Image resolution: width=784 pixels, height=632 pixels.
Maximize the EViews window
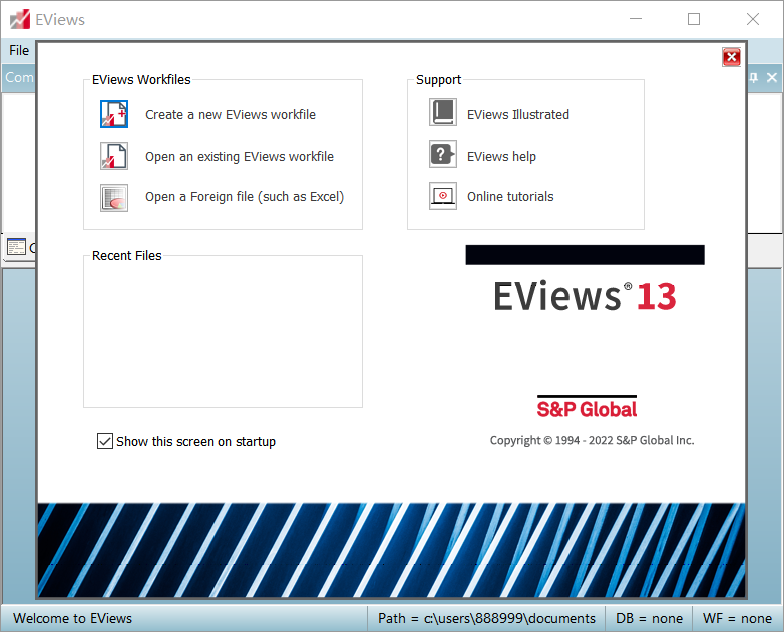(694, 19)
